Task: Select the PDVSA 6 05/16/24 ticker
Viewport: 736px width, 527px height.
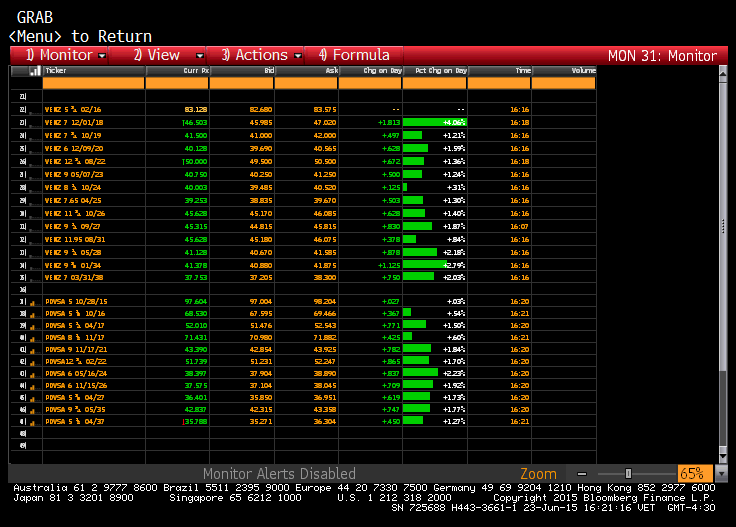Action: pyautogui.click(x=77, y=374)
